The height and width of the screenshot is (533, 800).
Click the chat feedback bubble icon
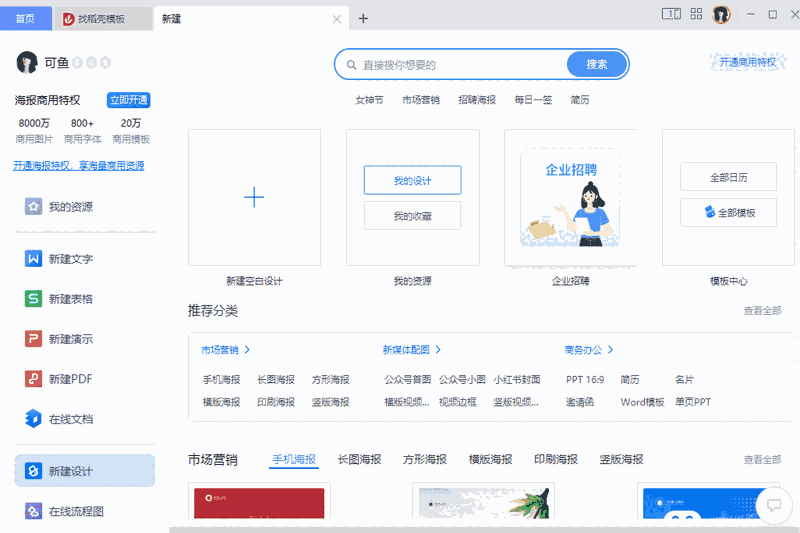(774, 505)
